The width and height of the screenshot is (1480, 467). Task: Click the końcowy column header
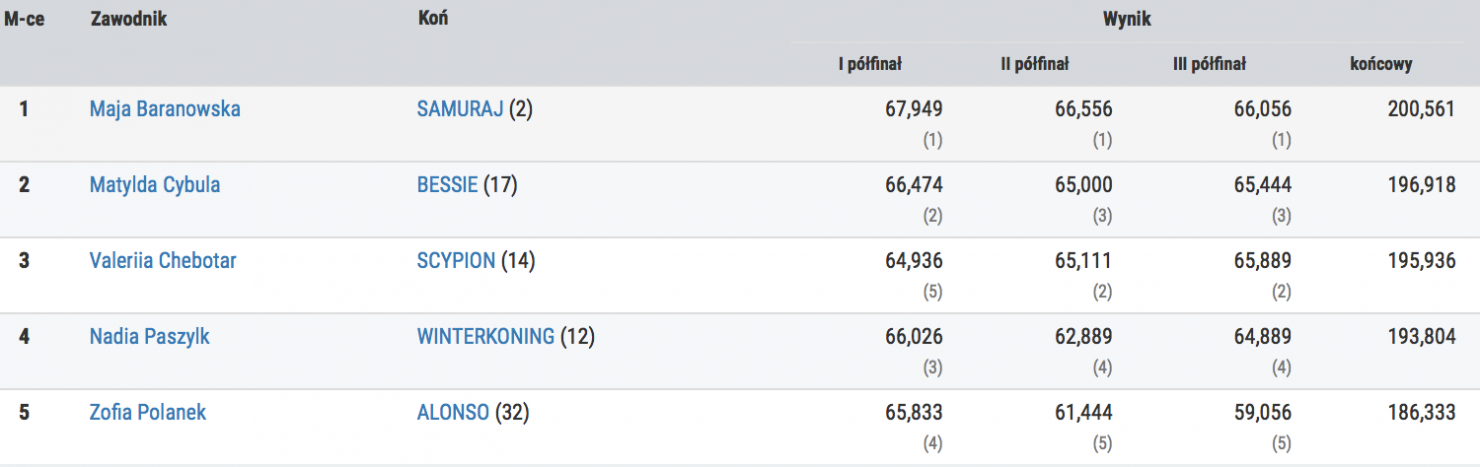[1381, 65]
